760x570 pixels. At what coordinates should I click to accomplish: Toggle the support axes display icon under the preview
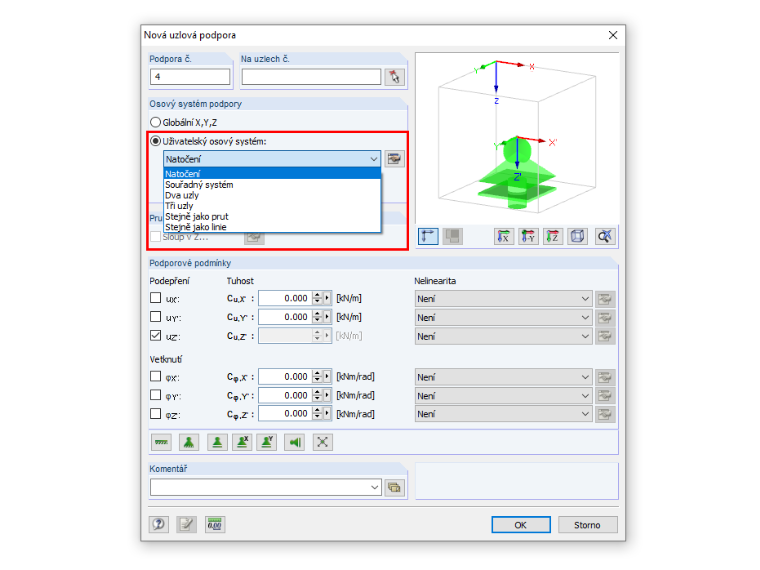tap(428, 236)
